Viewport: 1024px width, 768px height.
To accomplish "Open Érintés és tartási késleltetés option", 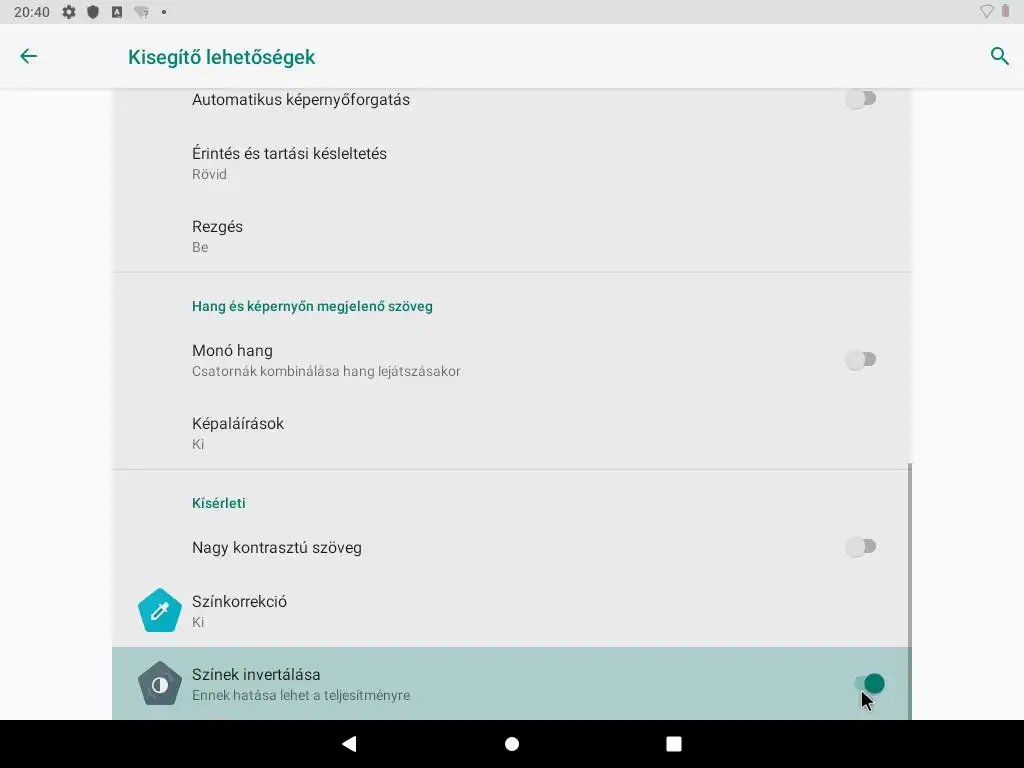I will 511,163.
